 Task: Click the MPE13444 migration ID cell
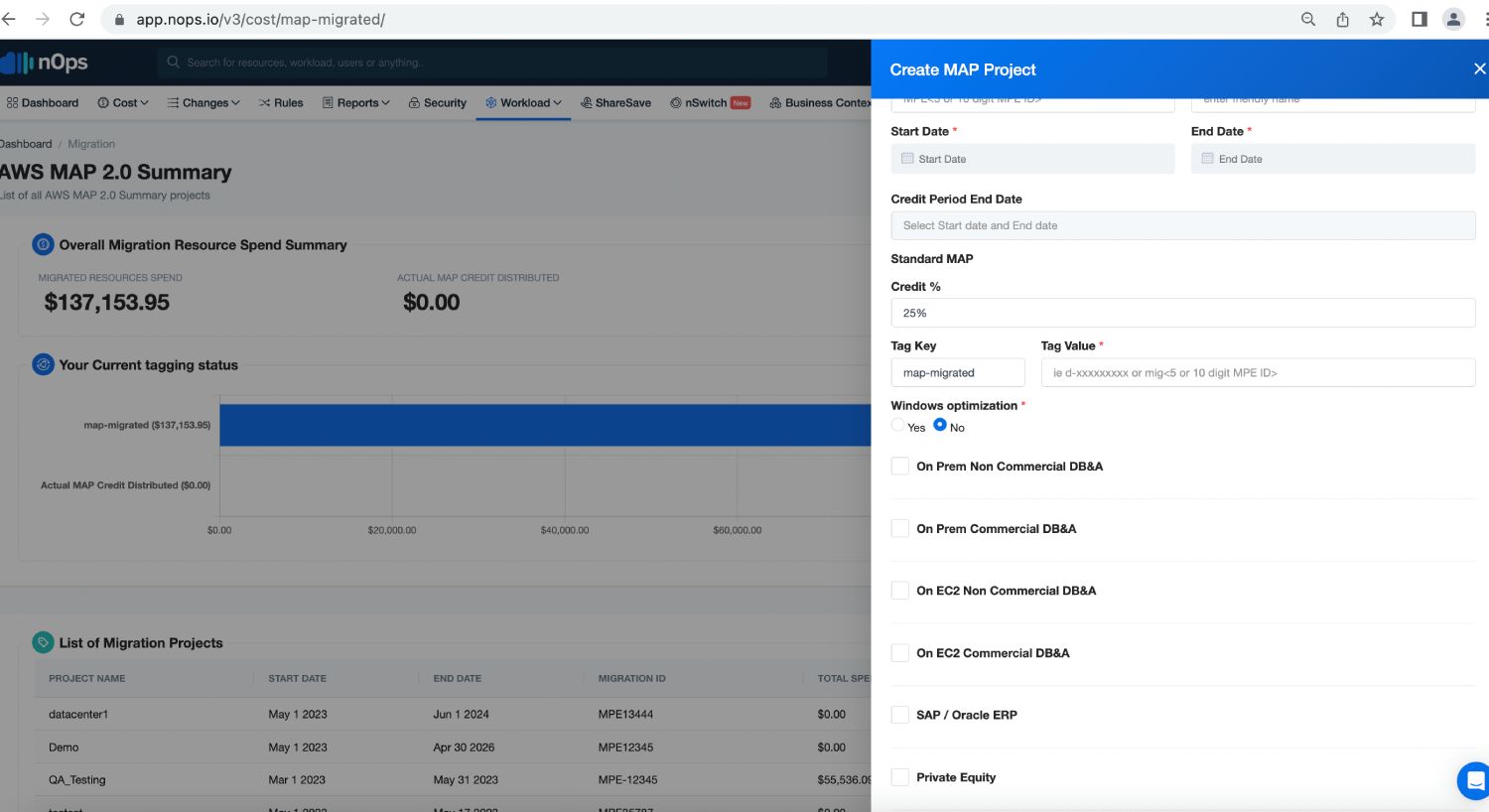625,715
